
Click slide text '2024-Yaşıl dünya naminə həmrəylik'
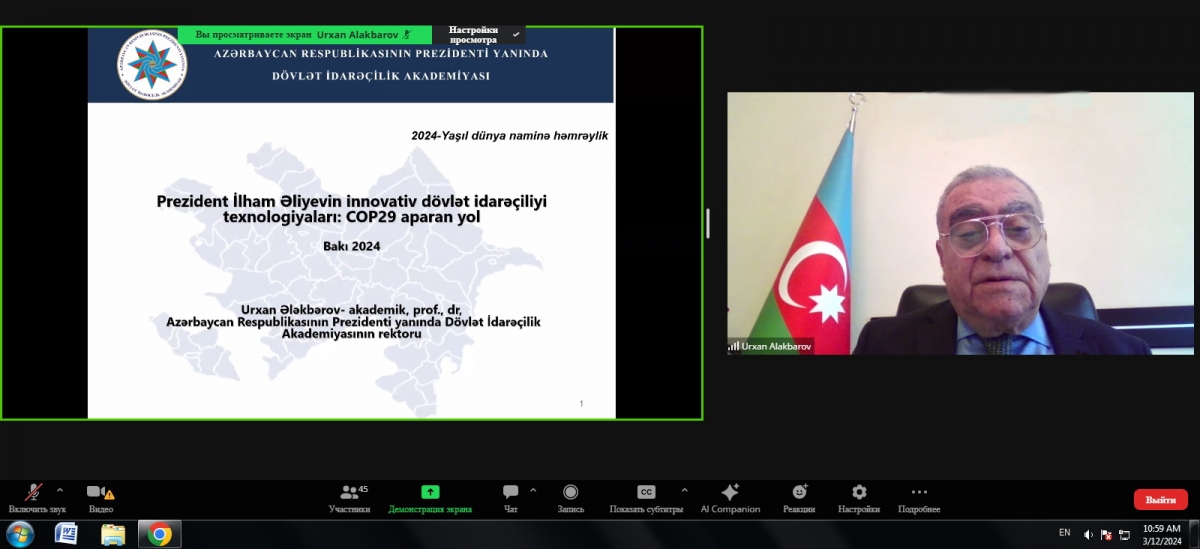(x=510, y=135)
